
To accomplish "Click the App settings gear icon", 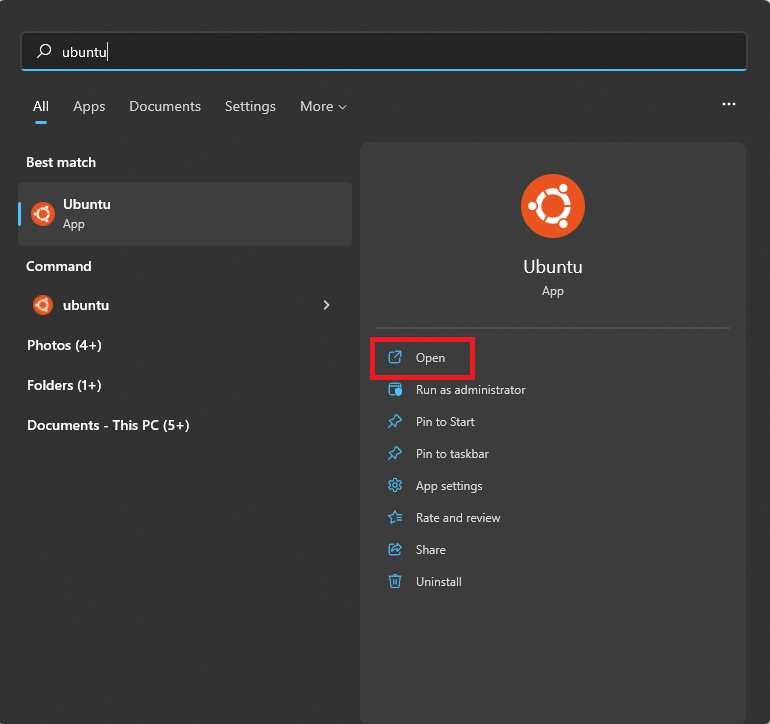I will click(395, 485).
